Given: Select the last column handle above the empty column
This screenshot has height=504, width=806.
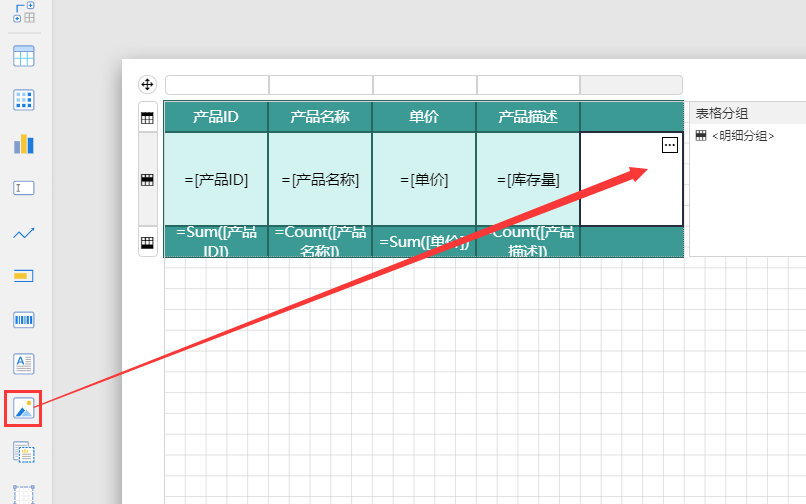Looking at the screenshot, I should pos(631,85).
